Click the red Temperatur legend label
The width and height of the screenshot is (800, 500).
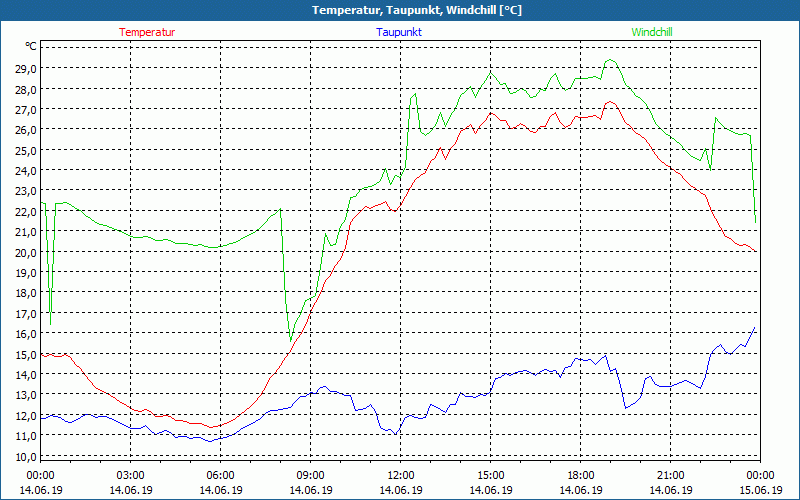[147, 32]
